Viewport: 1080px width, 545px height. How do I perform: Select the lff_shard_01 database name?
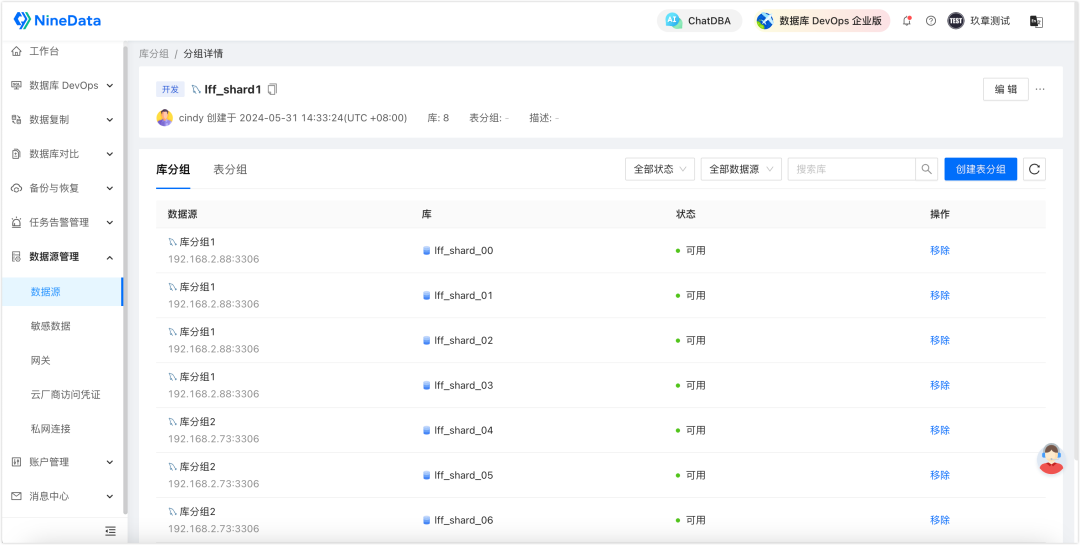point(464,296)
